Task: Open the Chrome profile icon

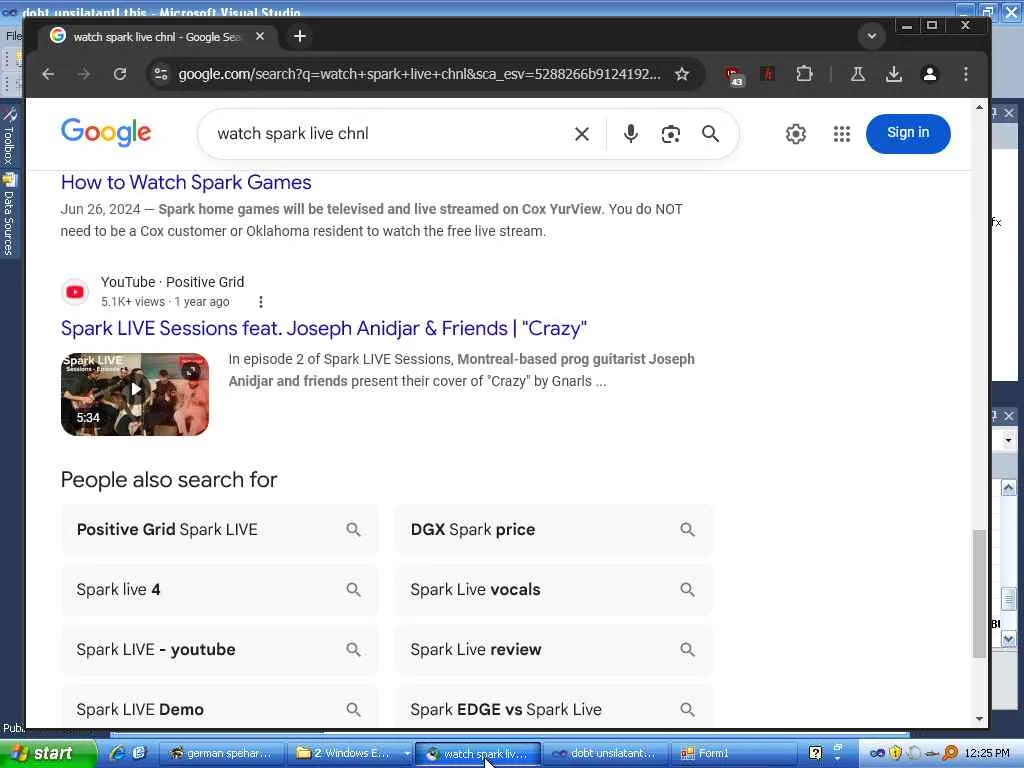Action: (929, 74)
